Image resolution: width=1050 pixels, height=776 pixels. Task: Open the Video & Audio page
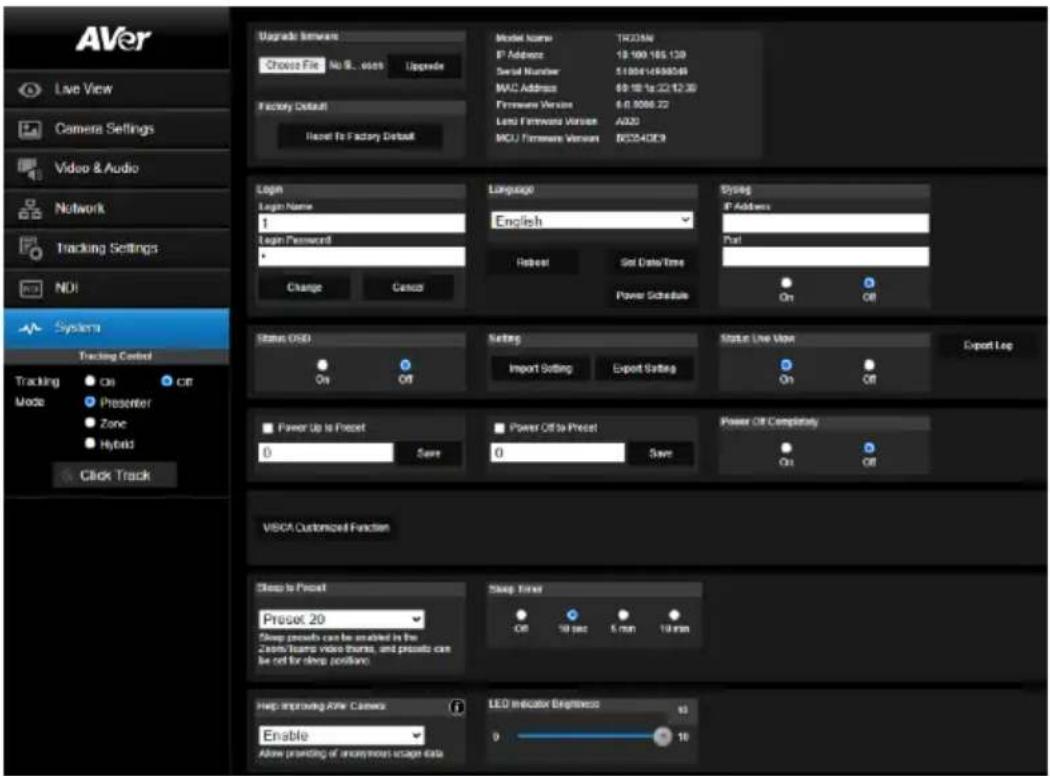coord(117,168)
